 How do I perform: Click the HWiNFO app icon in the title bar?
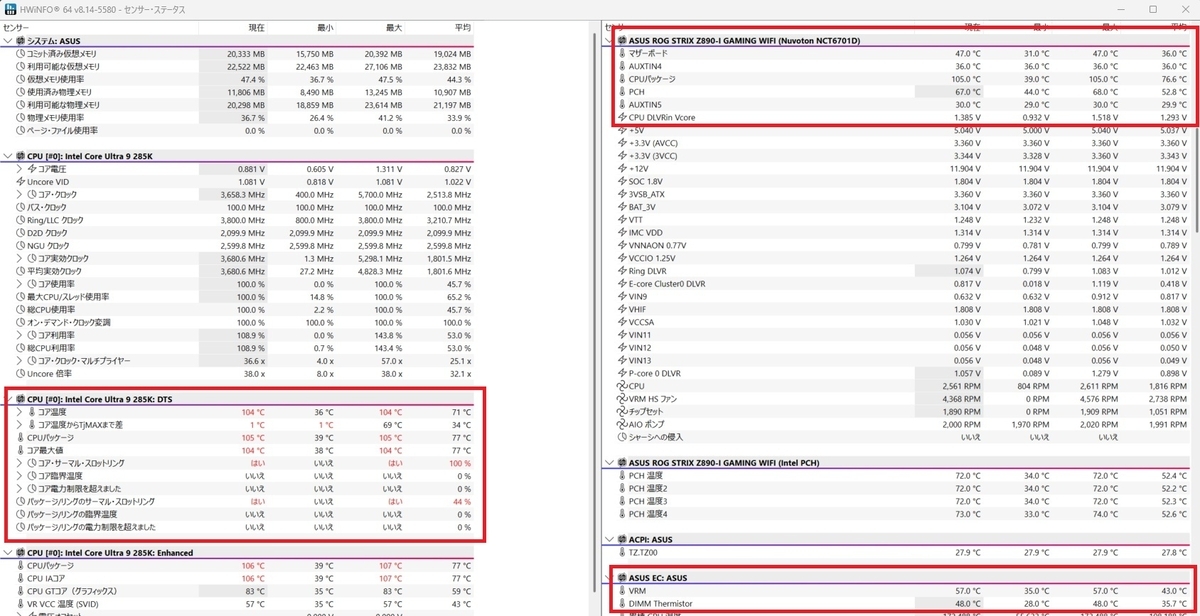[8, 9]
